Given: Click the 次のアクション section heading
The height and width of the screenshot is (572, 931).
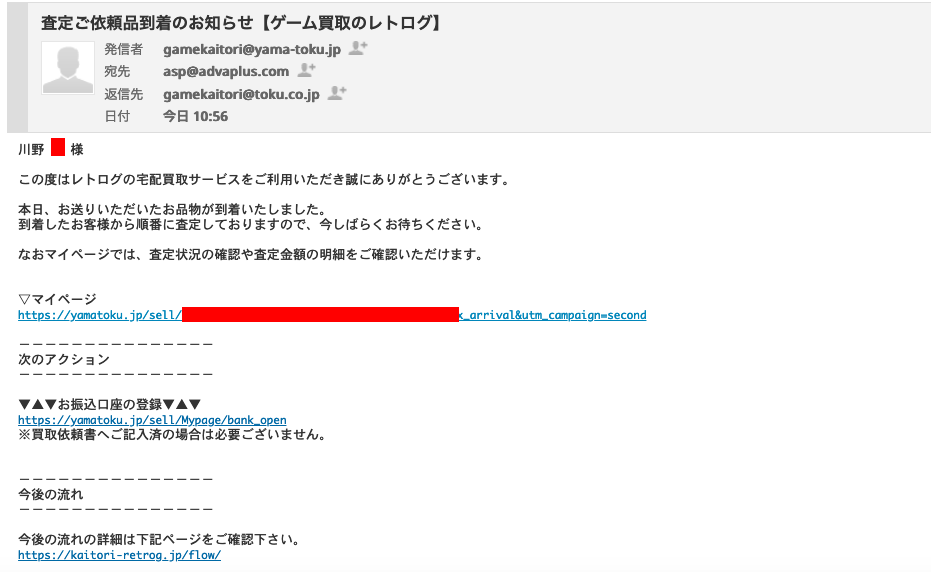Looking at the screenshot, I should pos(64,359).
